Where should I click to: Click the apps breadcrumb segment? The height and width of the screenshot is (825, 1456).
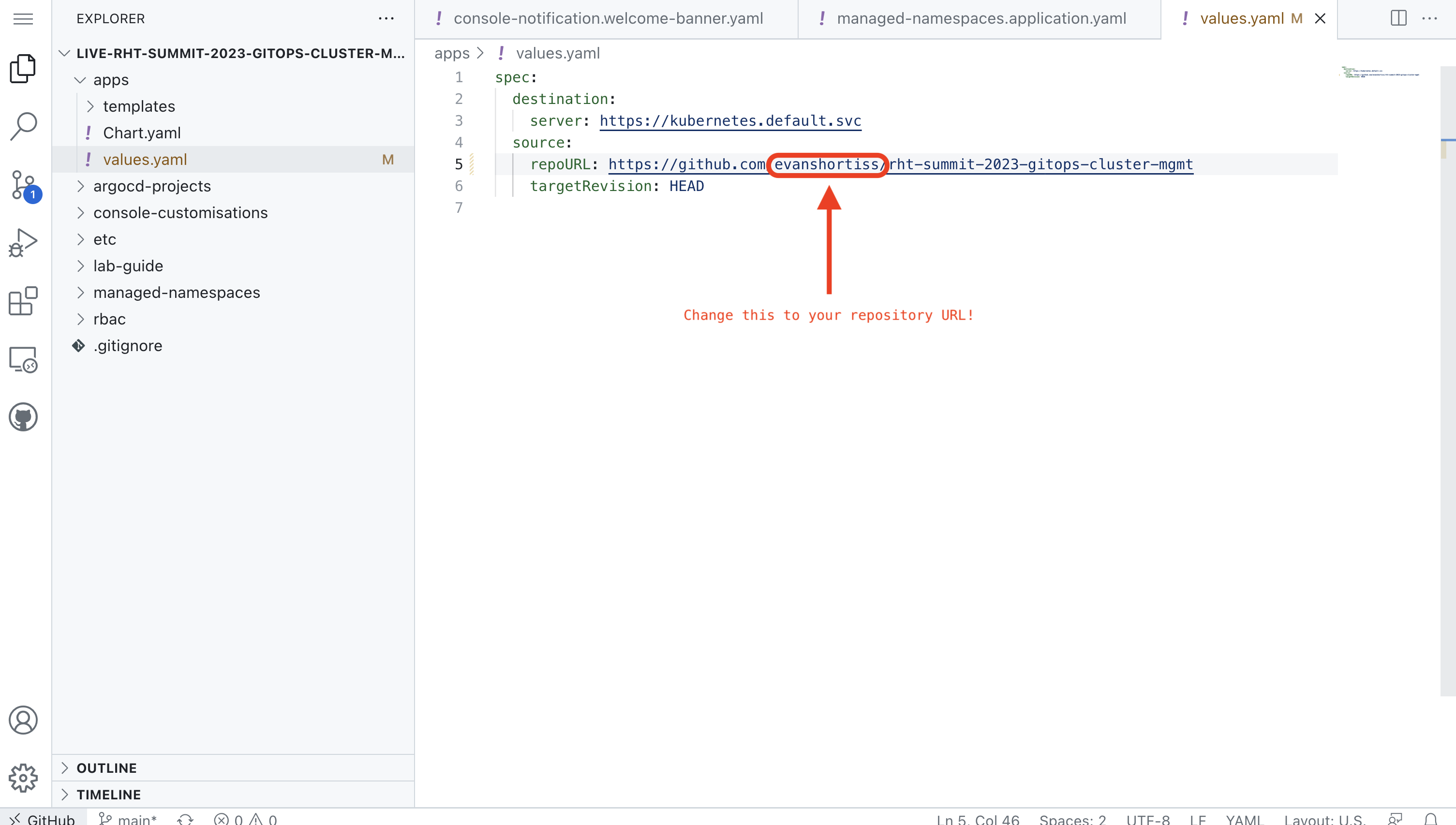point(452,53)
